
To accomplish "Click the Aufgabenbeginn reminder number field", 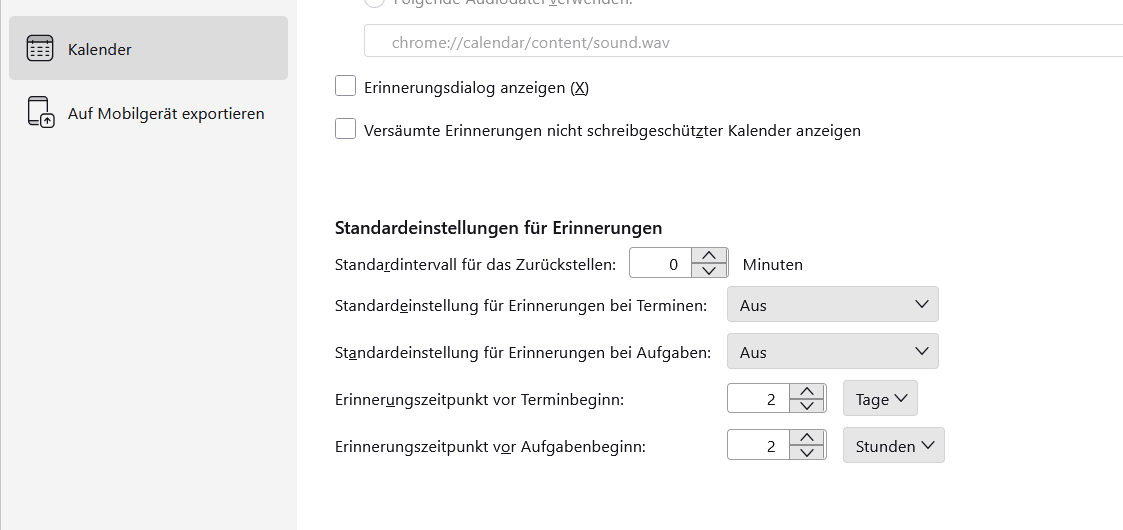I will (759, 446).
